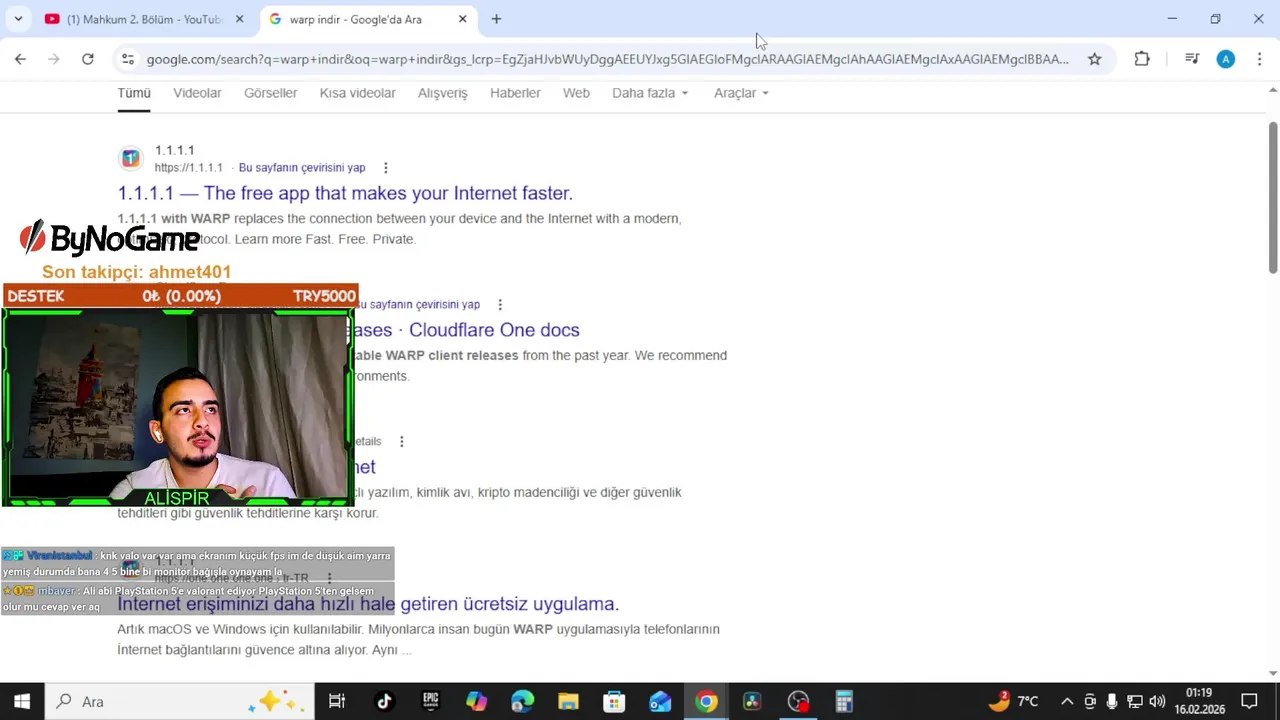Close the Mahkum 2. Bölüm YouTube tab

click(x=239, y=19)
